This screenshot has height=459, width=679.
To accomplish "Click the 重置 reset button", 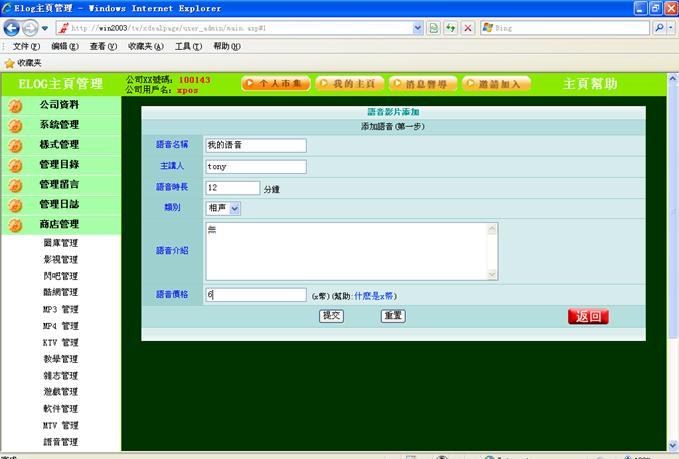I will tap(393, 316).
